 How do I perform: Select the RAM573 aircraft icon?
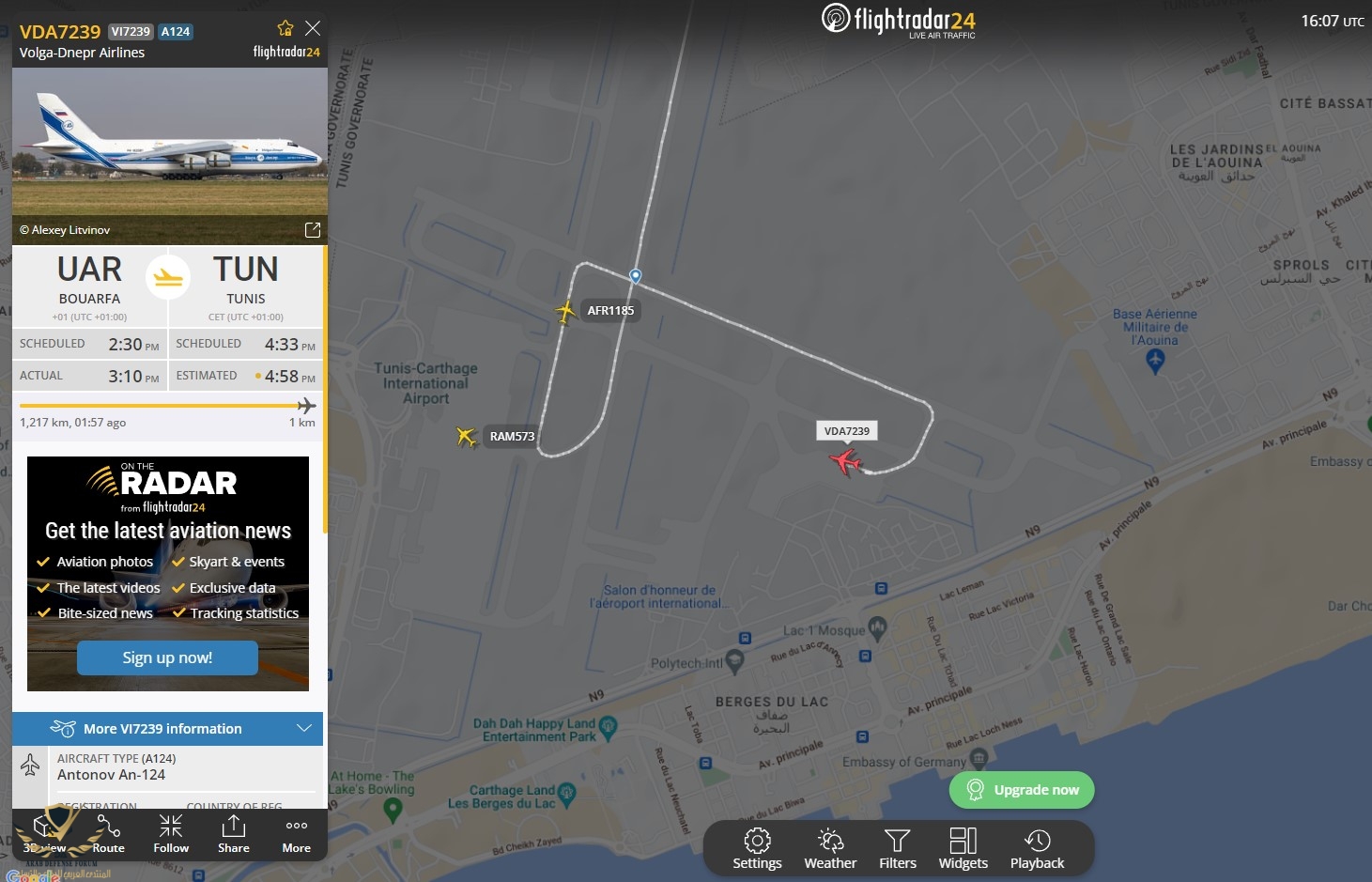coord(467,436)
